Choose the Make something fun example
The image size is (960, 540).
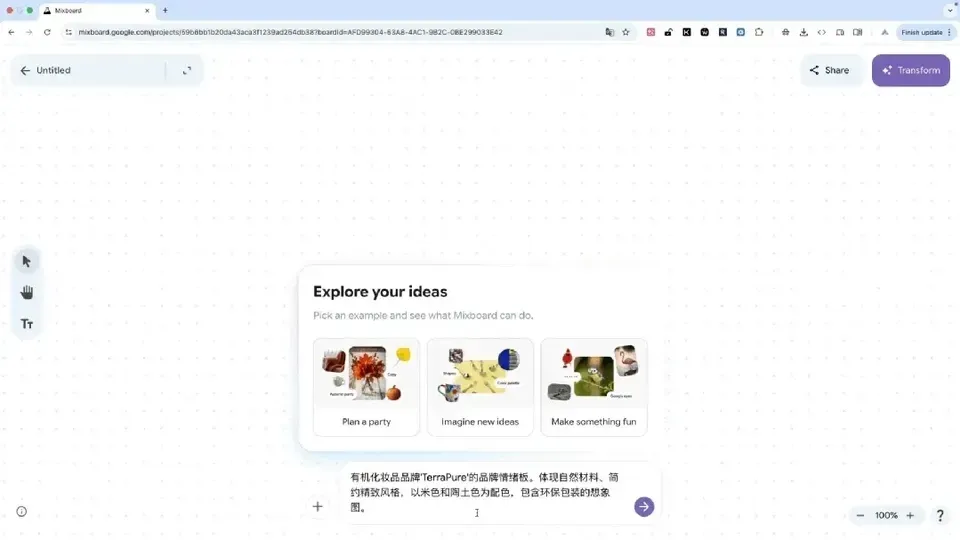click(x=593, y=387)
